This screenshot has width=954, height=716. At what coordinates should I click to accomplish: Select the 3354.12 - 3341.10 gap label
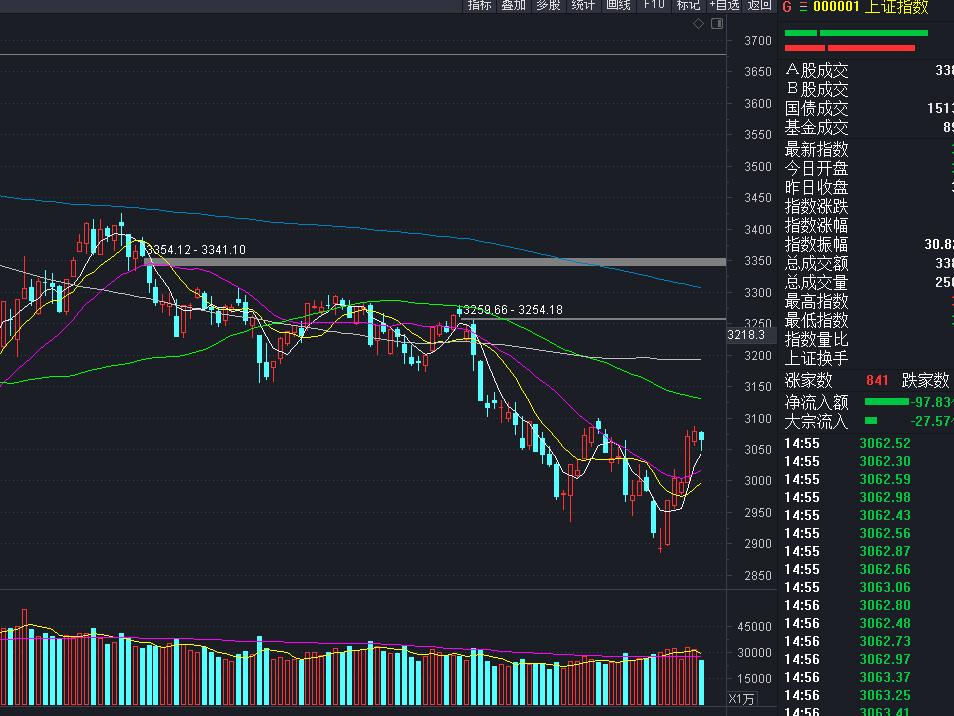[x=196, y=250]
